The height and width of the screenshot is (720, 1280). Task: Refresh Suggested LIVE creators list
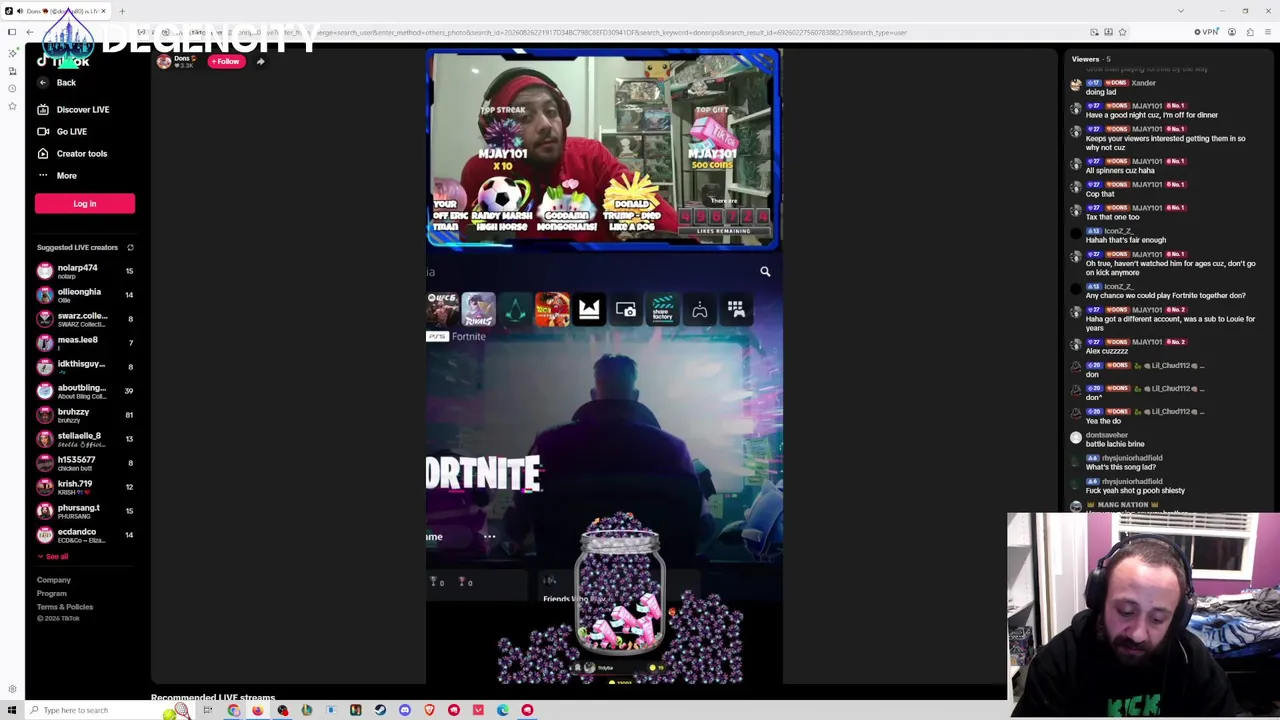point(130,248)
